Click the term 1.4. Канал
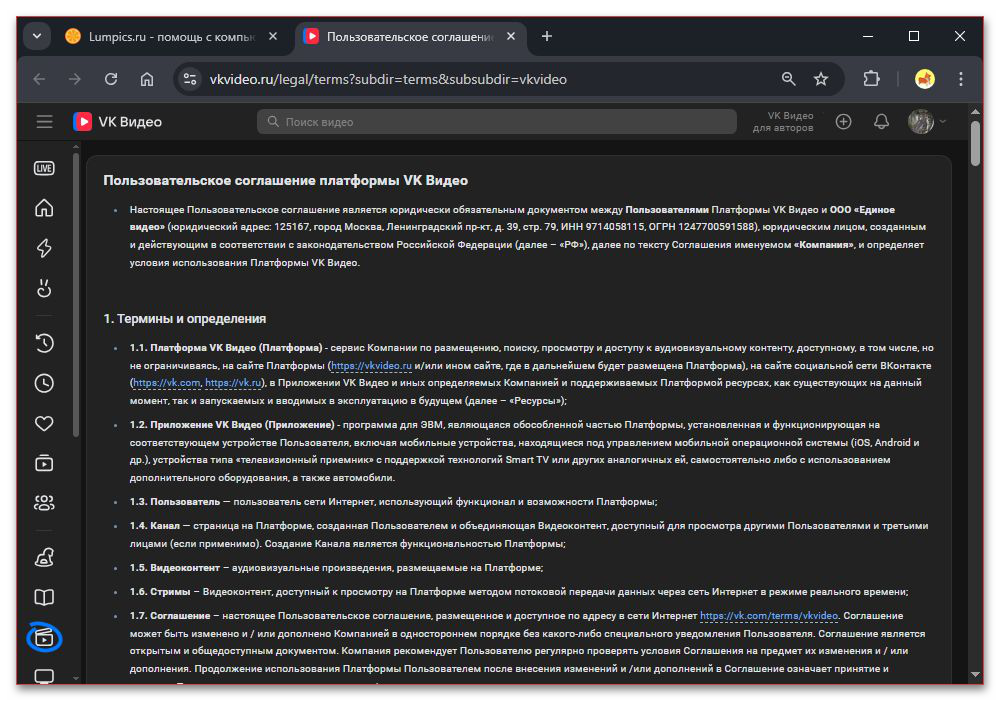 [x=155, y=526]
